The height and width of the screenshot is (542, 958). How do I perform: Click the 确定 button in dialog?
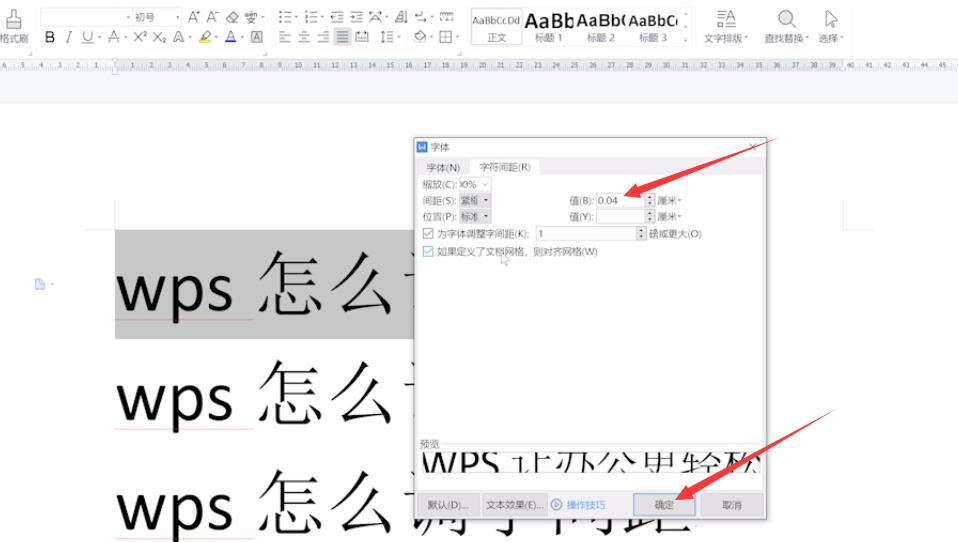tap(664, 505)
